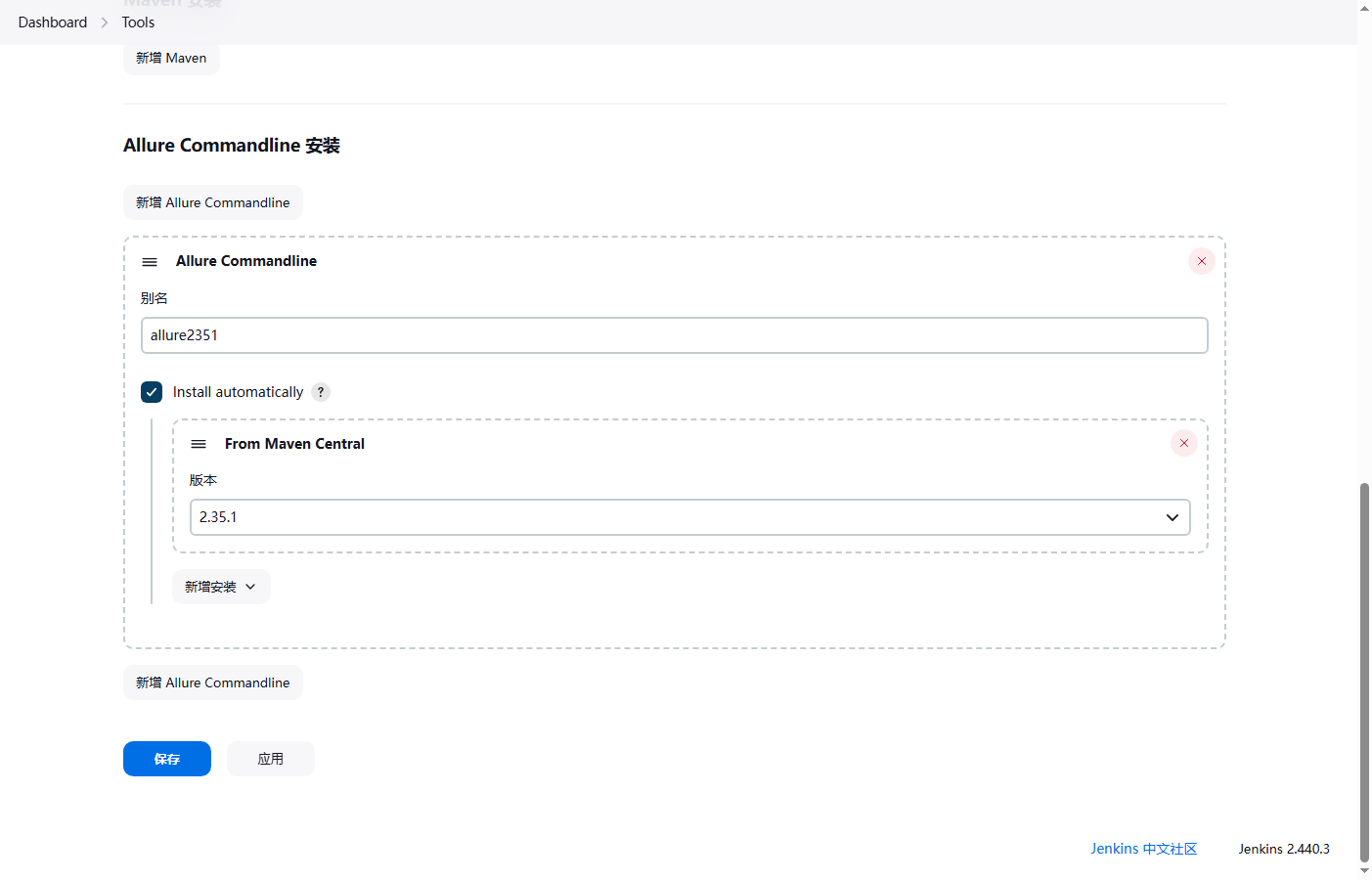The width and height of the screenshot is (1372, 880).
Task: Remove the Allure Commandline installation entry
Action: (x=1202, y=261)
